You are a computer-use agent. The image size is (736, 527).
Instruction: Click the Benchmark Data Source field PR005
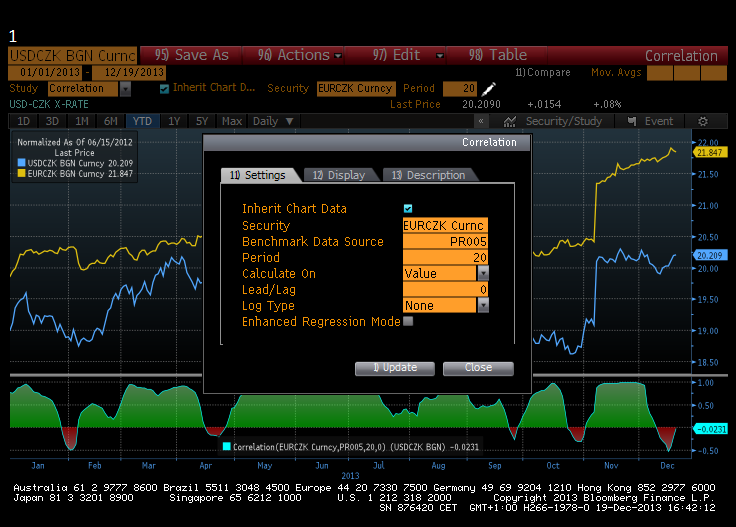[445, 241]
